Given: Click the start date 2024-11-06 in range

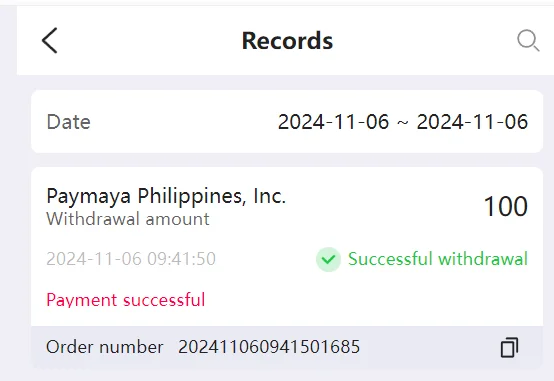Looking at the screenshot, I should tap(334, 122).
